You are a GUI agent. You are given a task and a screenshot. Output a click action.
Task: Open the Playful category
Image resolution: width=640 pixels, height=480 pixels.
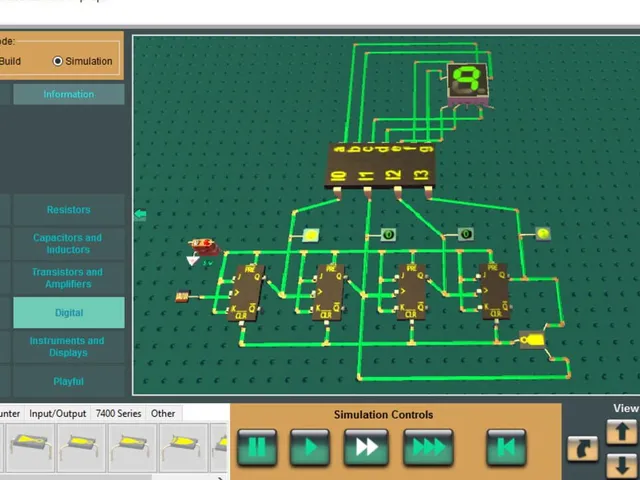69,381
